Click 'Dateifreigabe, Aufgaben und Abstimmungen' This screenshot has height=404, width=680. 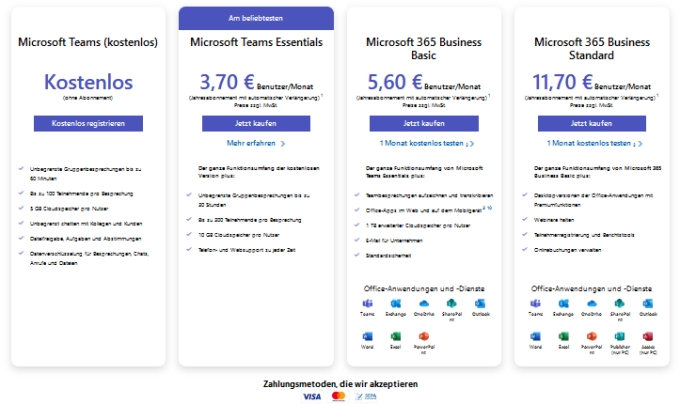coord(85,239)
